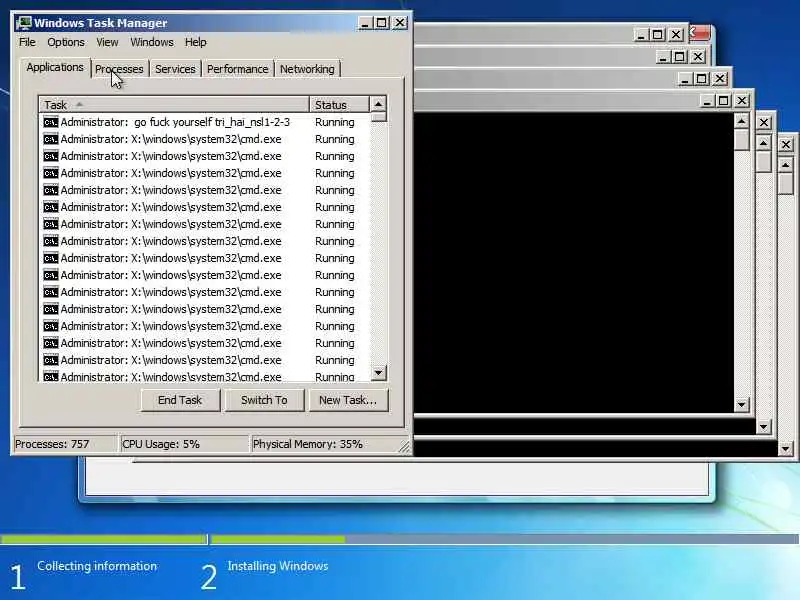Open the Windows menu

coord(152,42)
